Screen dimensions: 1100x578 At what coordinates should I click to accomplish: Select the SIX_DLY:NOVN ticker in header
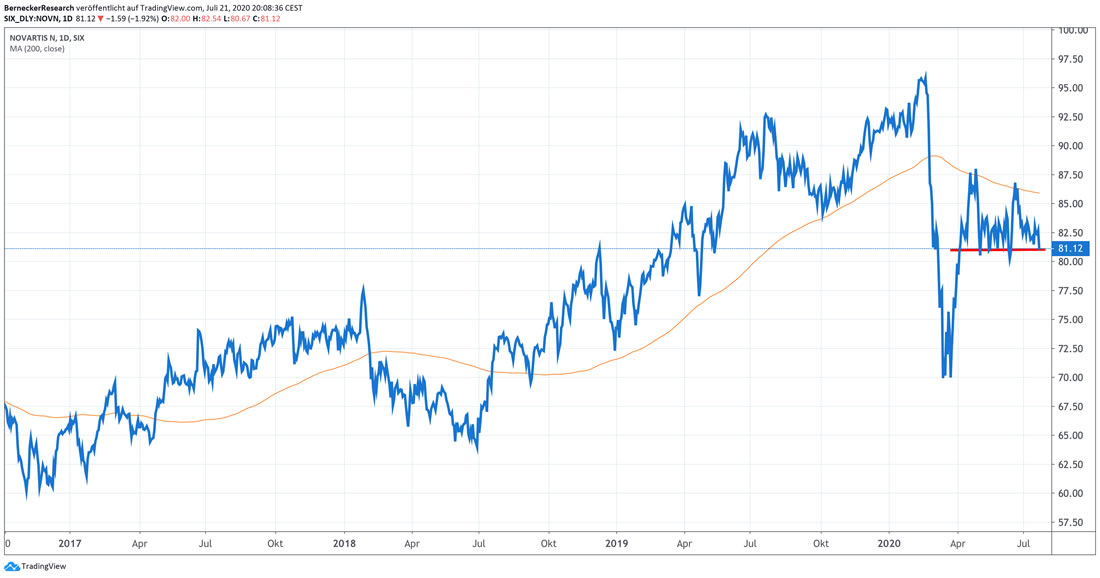coord(36,19)
